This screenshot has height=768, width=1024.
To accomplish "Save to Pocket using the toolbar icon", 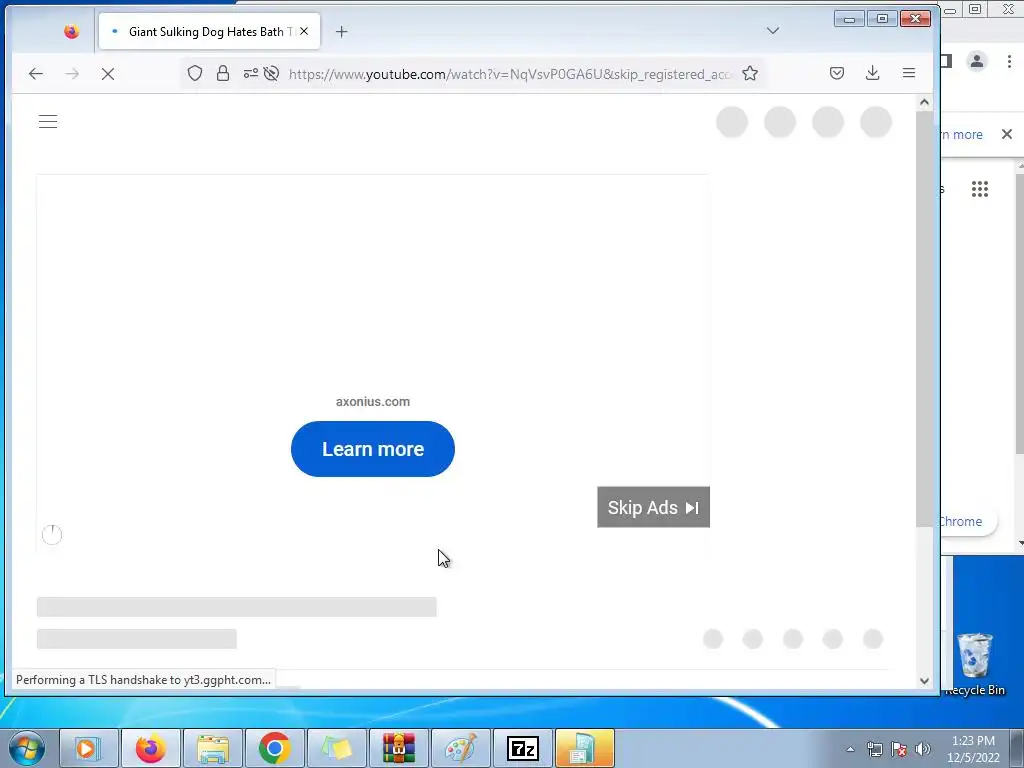I will click(x=837, y=73).
